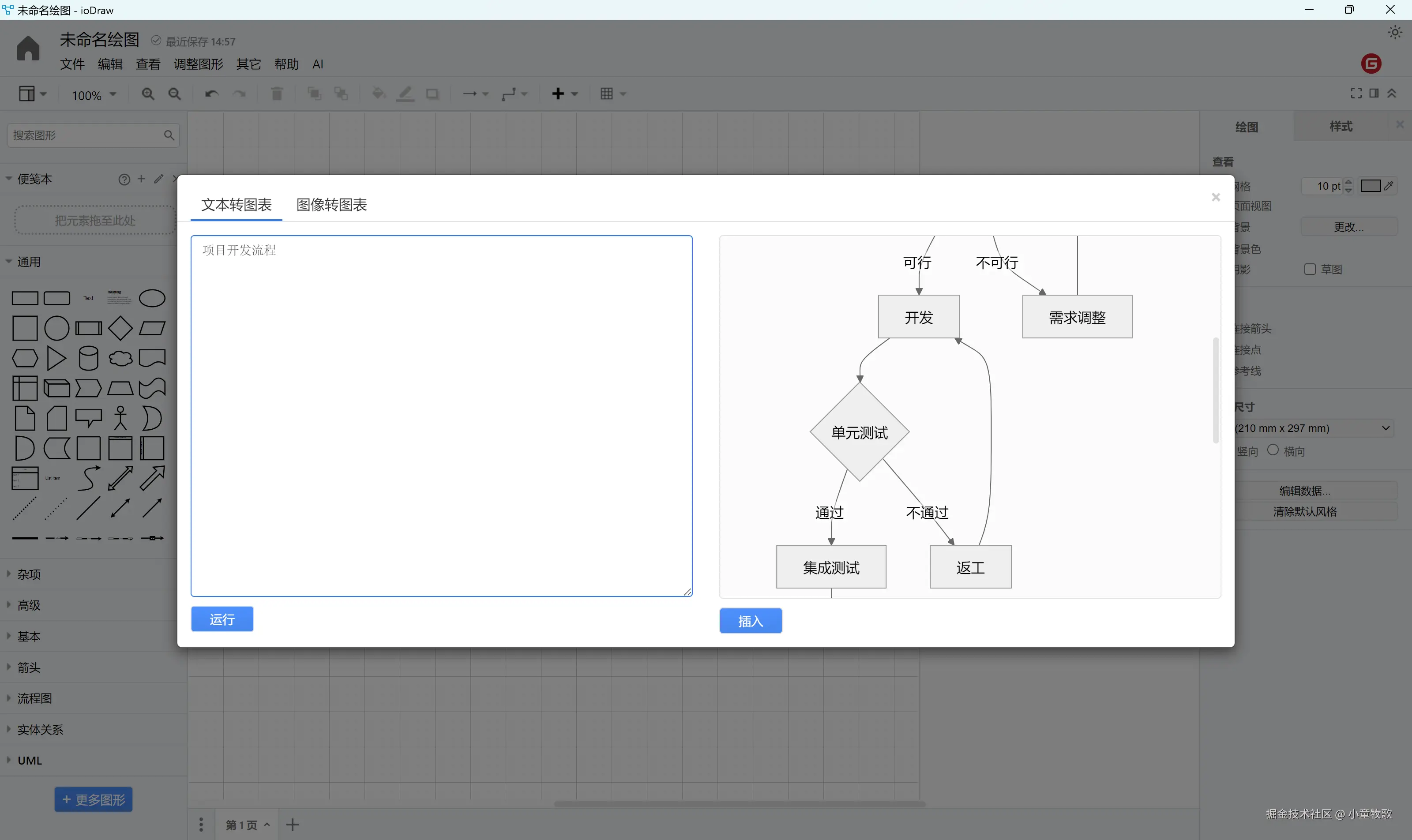
Task: Click the grid color swatch
Action: 1370,186
